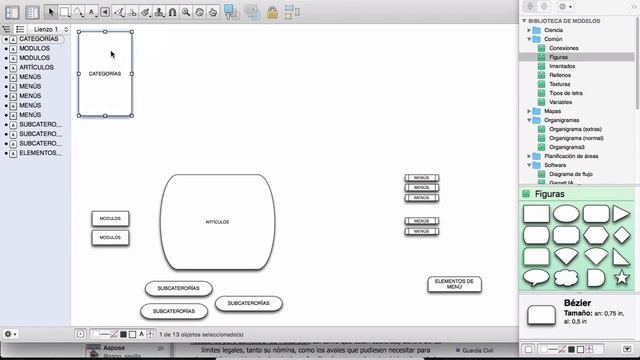
Task: Collapse the Organigramas folder
Action: [529, 120]
